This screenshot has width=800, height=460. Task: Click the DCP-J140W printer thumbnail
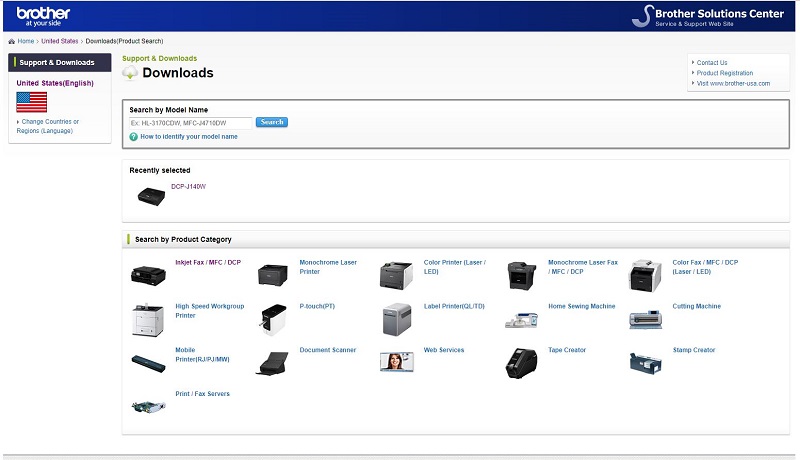point(151,196)
